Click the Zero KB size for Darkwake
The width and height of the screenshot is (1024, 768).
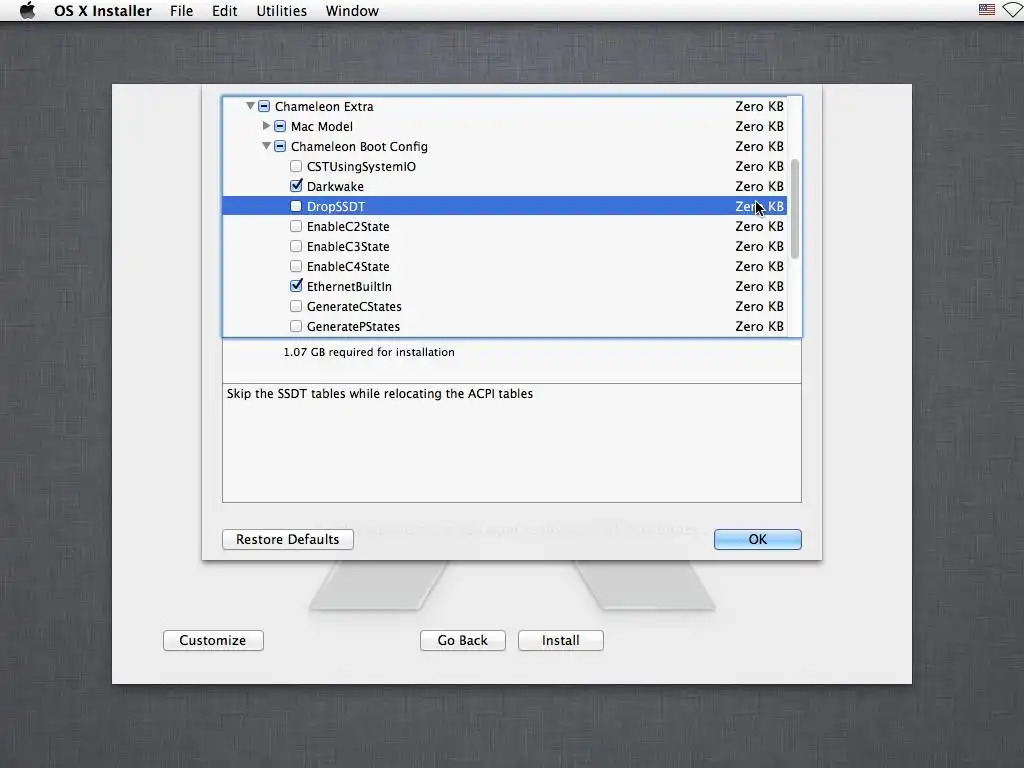[x=759, y=187]
